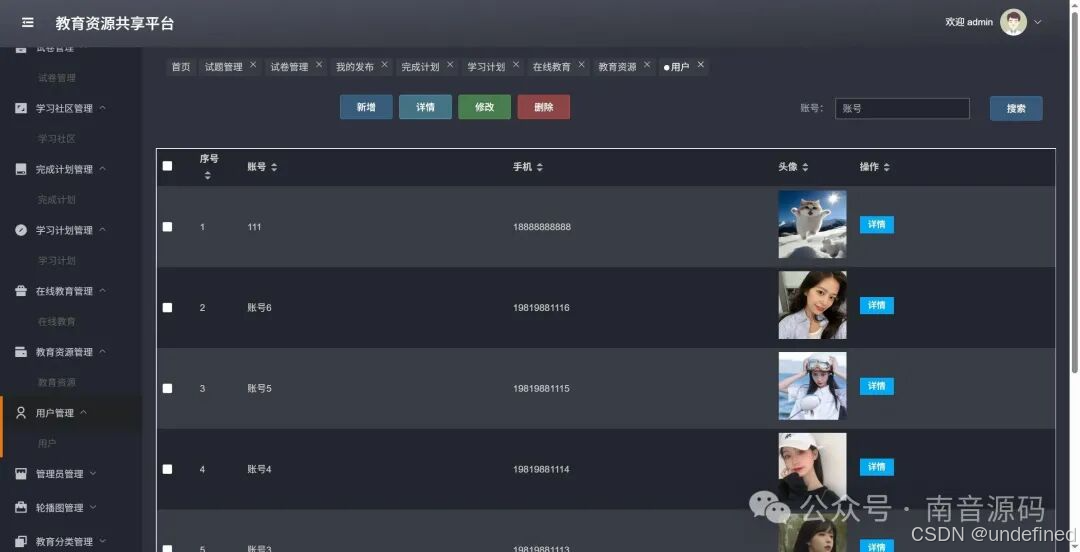Click the 轮播图管理 sidebar icon

[21, 507]
